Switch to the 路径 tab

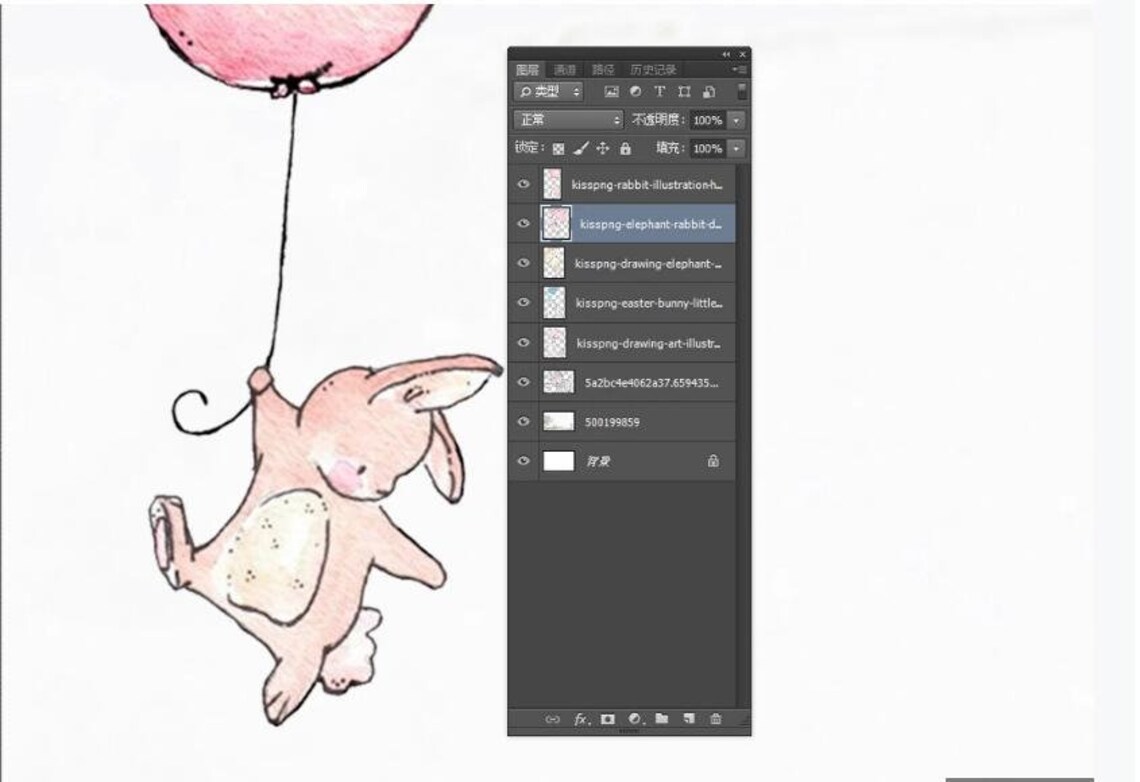click(603, 70)
